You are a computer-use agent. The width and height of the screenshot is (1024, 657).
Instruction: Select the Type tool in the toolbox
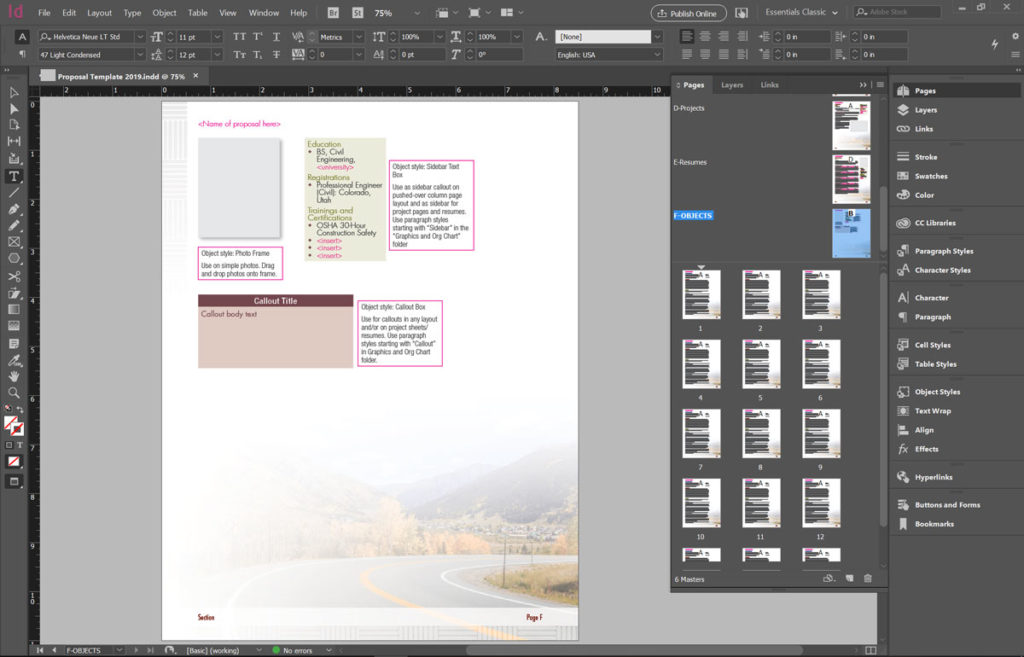[14, 176]
